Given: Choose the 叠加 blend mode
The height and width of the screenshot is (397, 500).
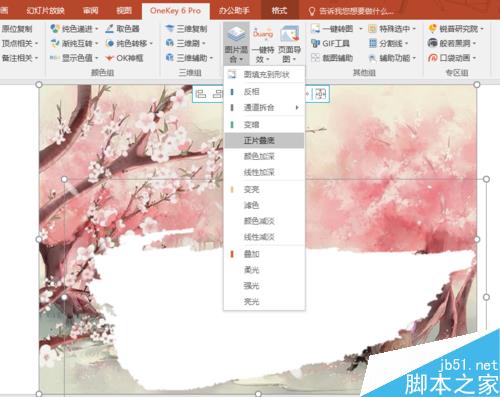Looking at the screenshot, I should coord(264,254).
